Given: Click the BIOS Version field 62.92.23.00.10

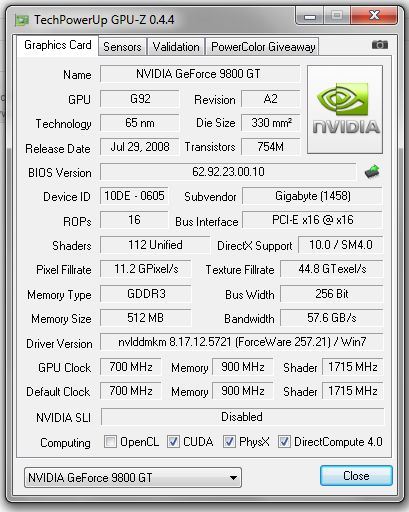Looking at the screenshot, I should pyautogui.click(x=228, y=172).
